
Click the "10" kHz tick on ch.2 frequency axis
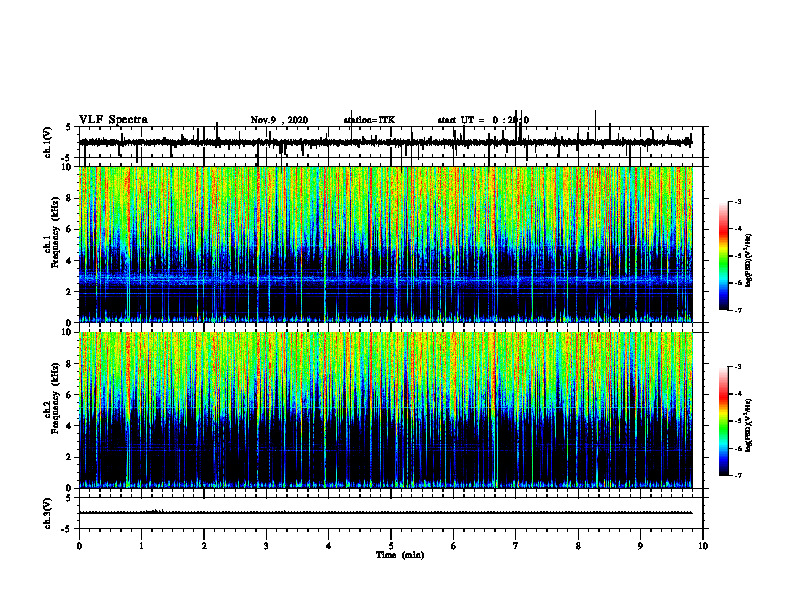(68, 332)
